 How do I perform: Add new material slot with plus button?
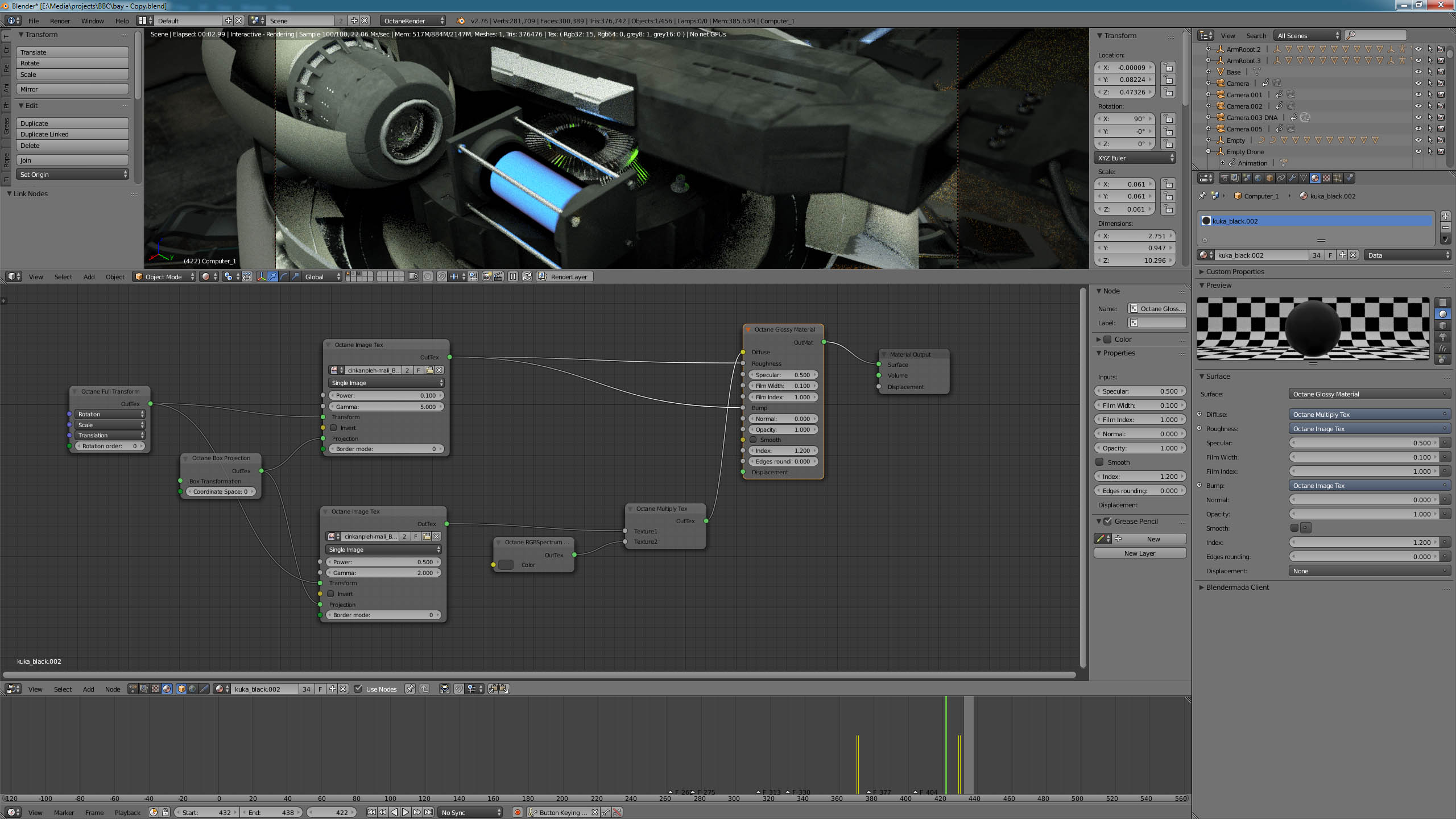click(x=1446, y=216)
